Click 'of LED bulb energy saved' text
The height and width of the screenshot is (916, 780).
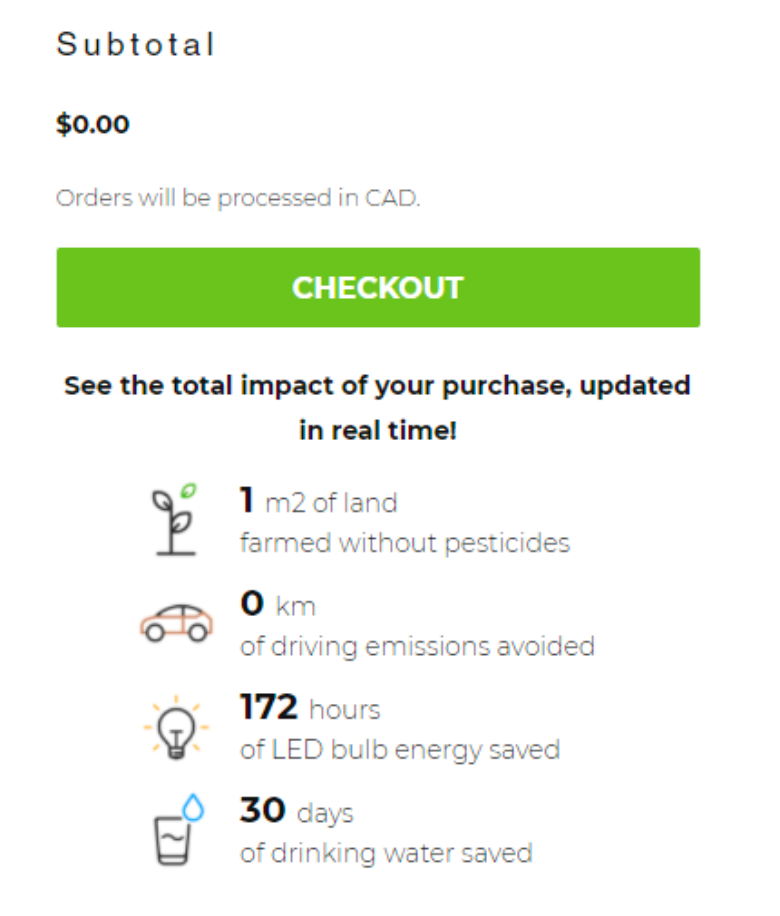400,750
